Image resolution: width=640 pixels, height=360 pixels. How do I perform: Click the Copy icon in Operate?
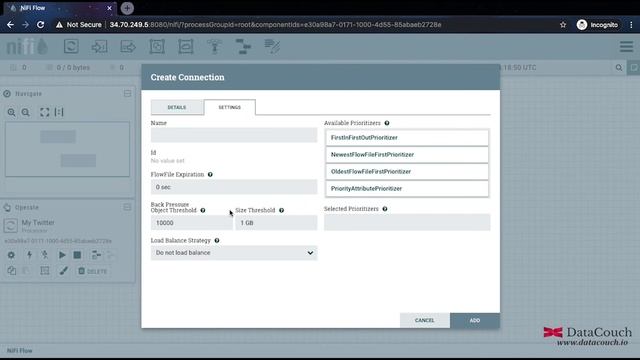[11, 271]
